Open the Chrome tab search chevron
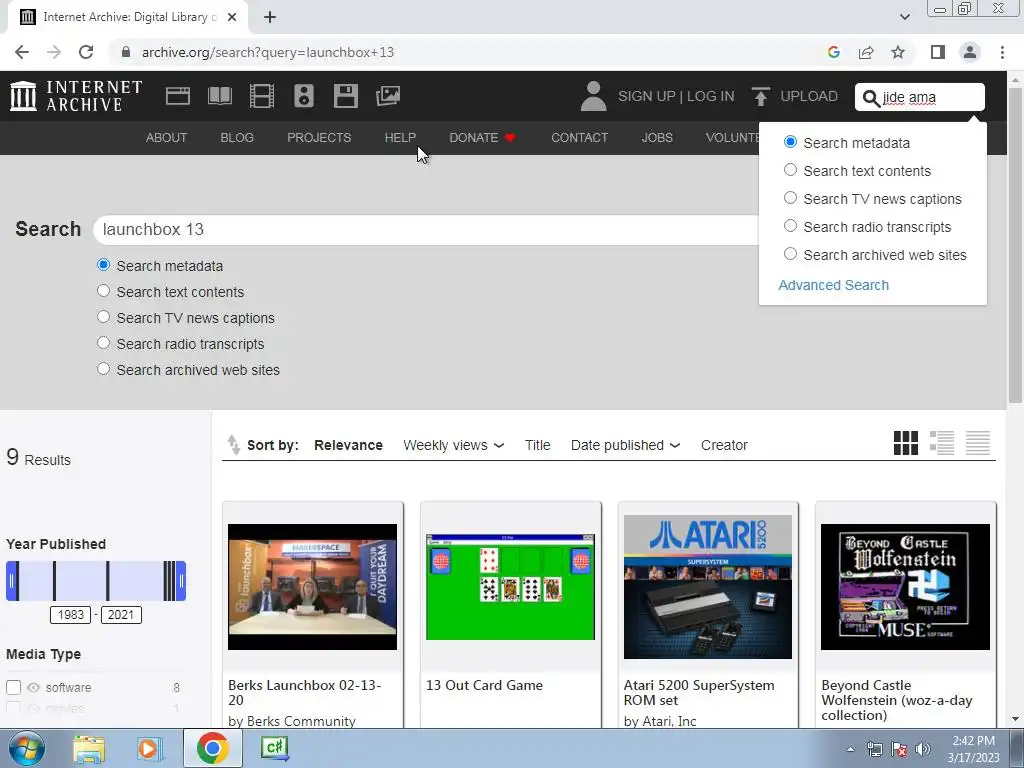 (x=904, y=17)
